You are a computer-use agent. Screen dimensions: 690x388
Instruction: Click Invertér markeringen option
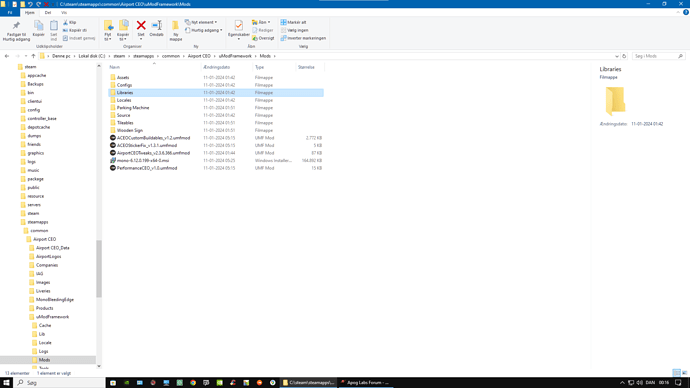click(x=303, y=38)
